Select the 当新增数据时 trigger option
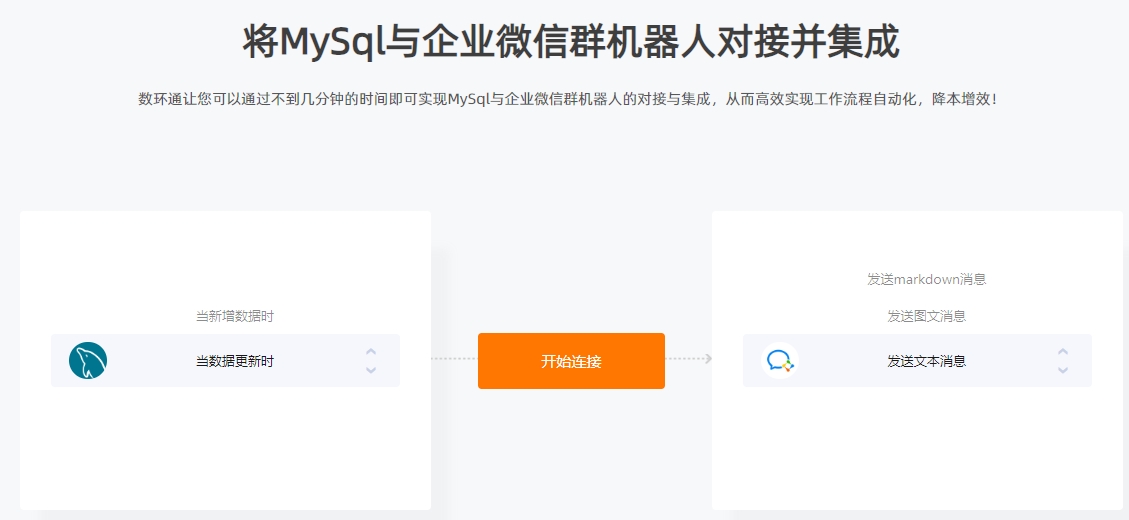Image resolution: width=1129 pixels, height=520 pixels. pos(235,316)
